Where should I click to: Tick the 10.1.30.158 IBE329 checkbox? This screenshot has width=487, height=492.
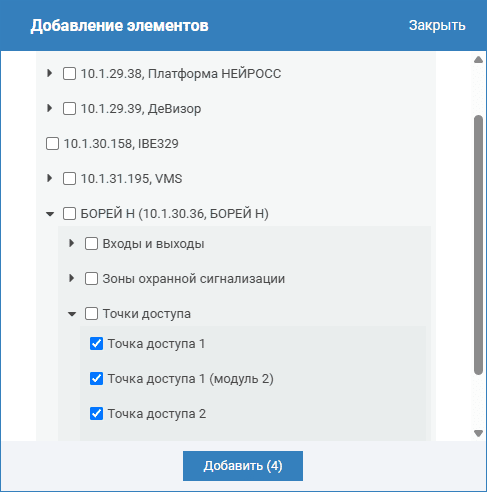point(52,144)
